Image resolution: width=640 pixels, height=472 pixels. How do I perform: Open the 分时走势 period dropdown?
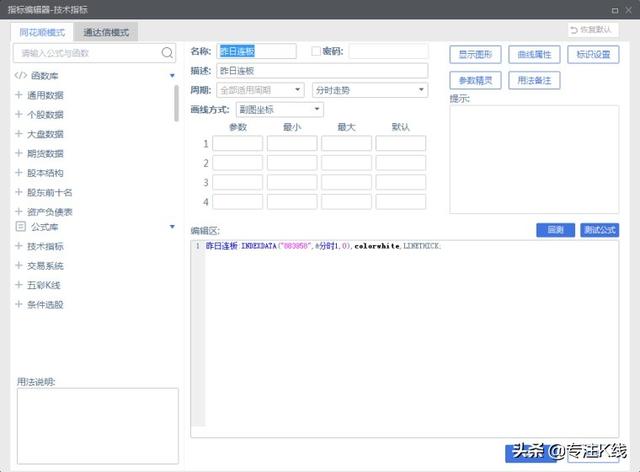click(370, 90)
